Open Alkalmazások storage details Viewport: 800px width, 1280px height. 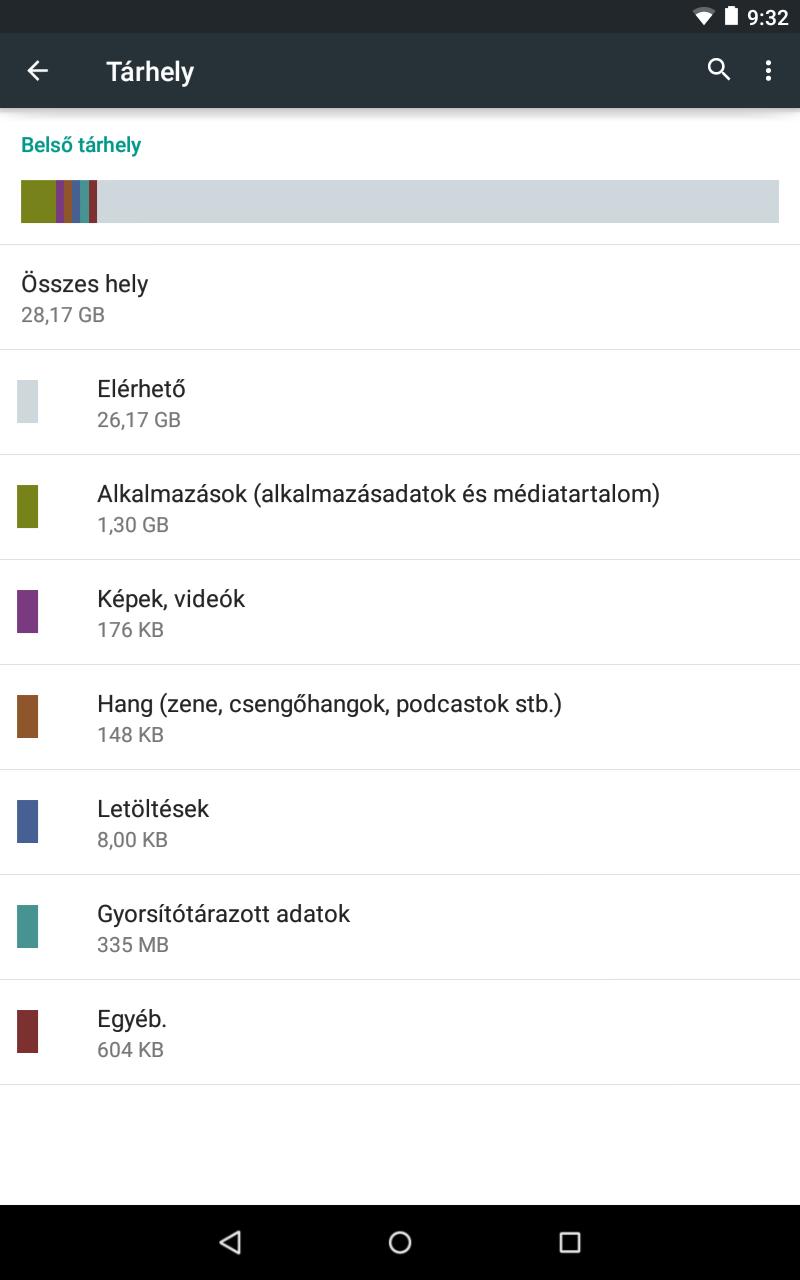tap(400, 507)
